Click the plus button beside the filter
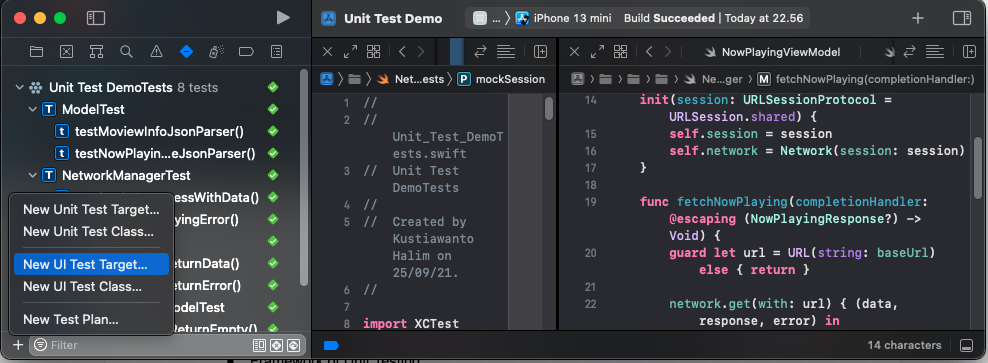The height and width of the screenshot is (363, 988). (18, 345)
